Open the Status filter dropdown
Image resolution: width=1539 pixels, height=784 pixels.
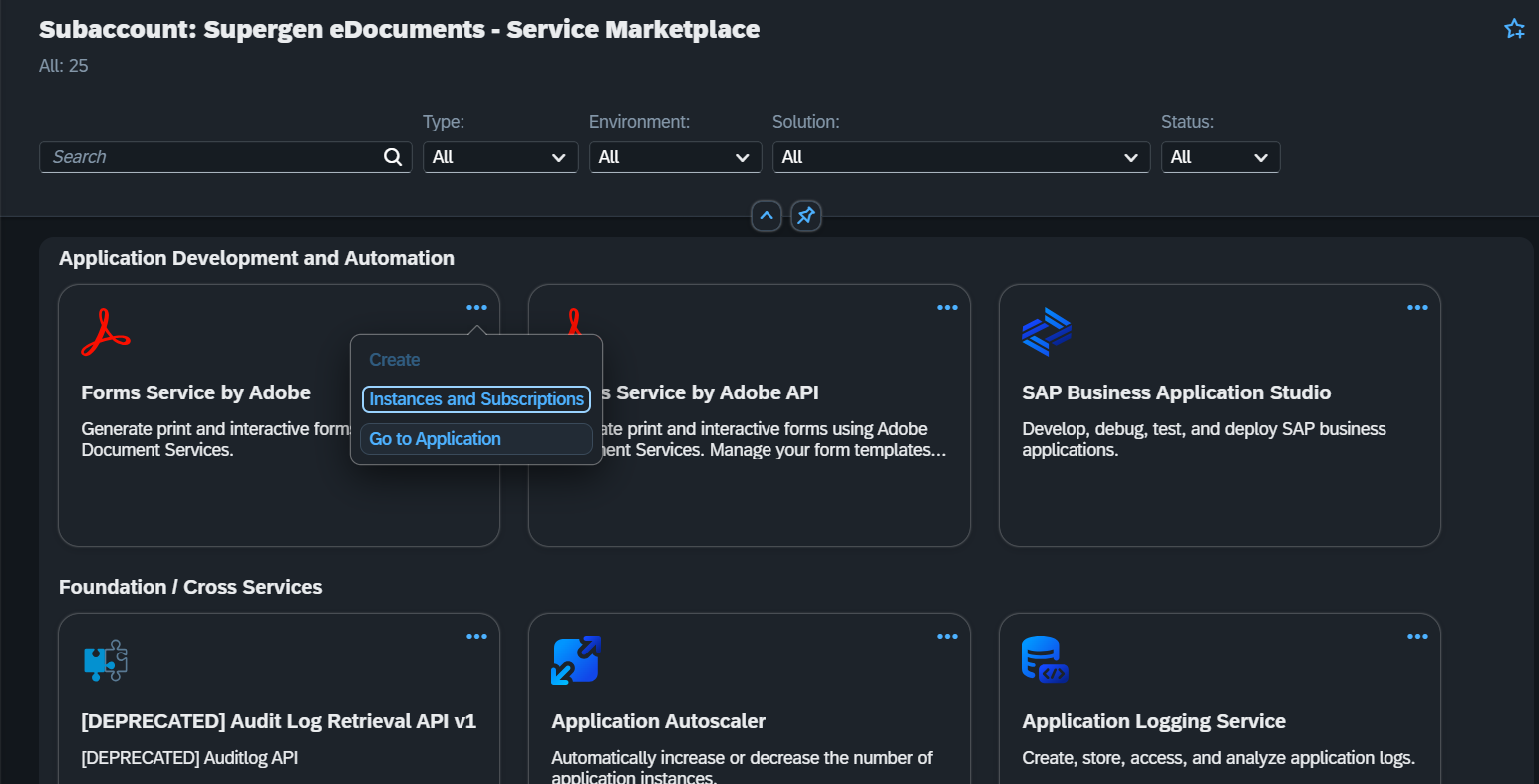pos(1220,157)
